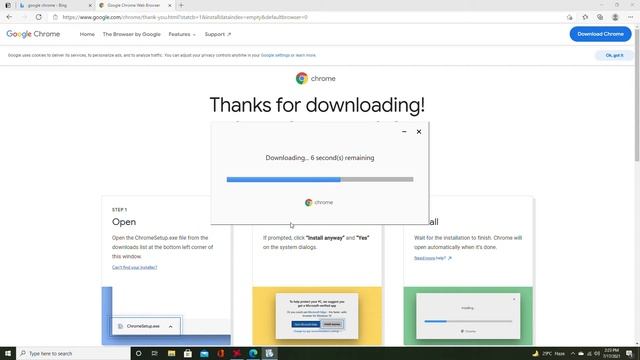Click the Thanks for downloading heading

click(317, 105)
